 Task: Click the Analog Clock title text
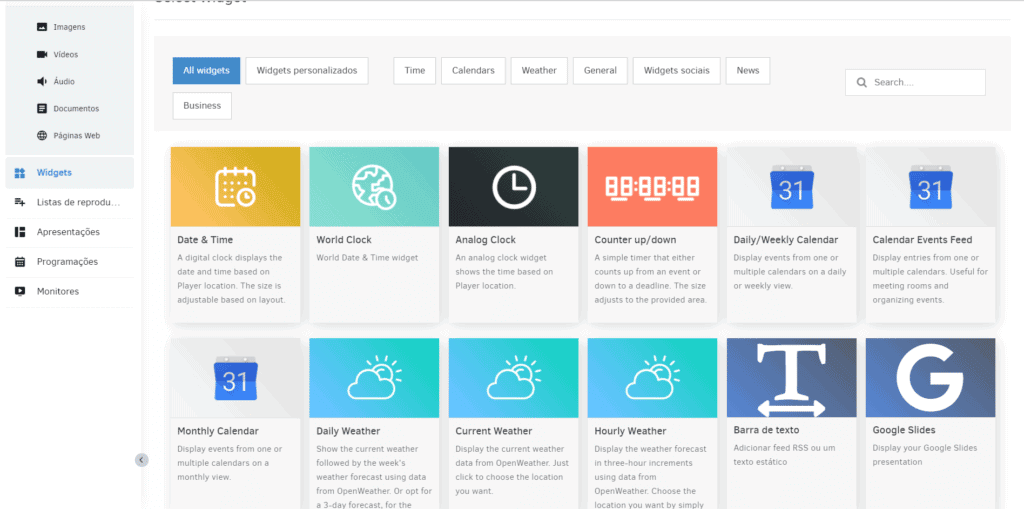point(486,240)
